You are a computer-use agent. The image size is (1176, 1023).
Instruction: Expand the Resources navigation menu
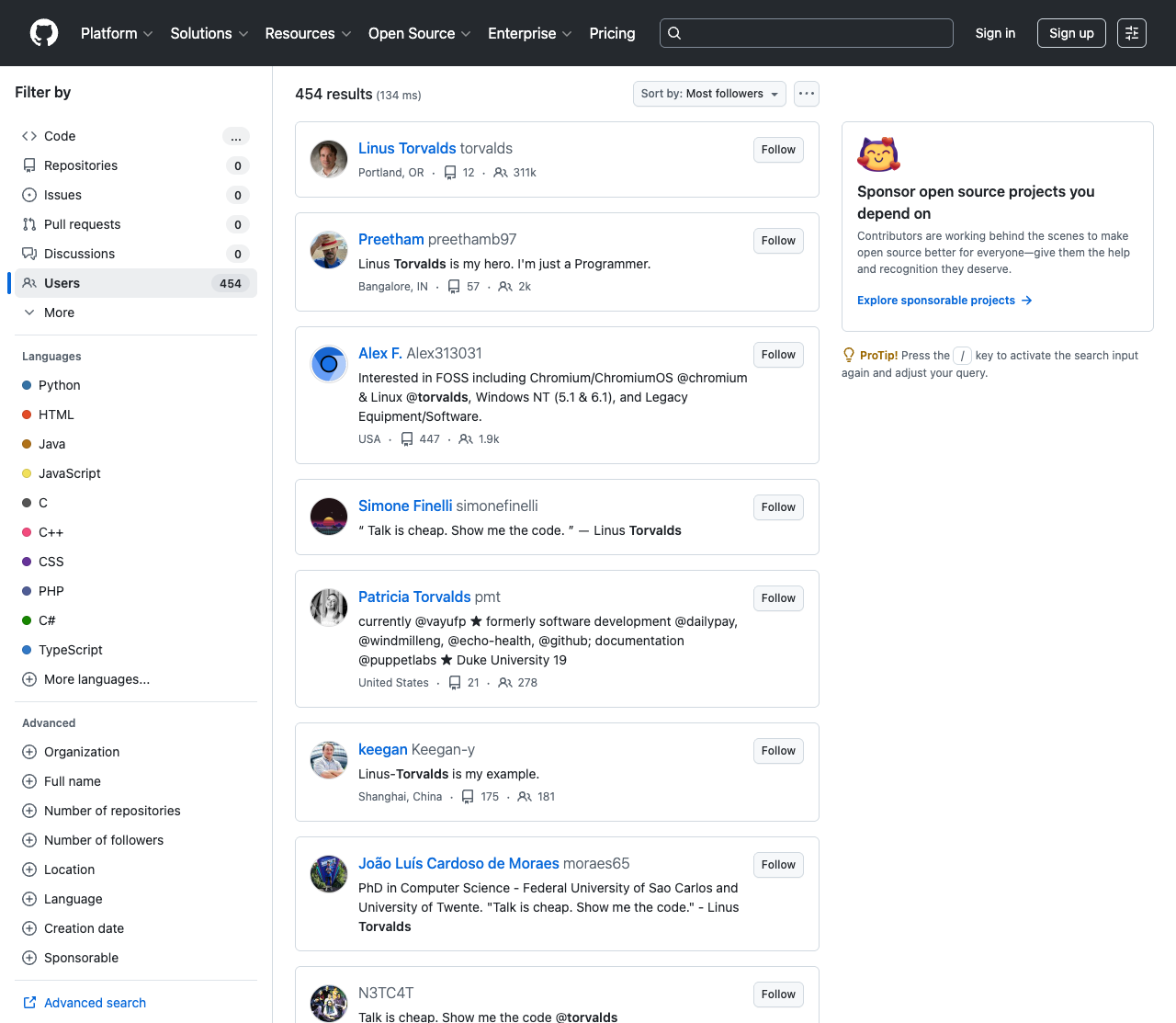[x=308, y=33]
